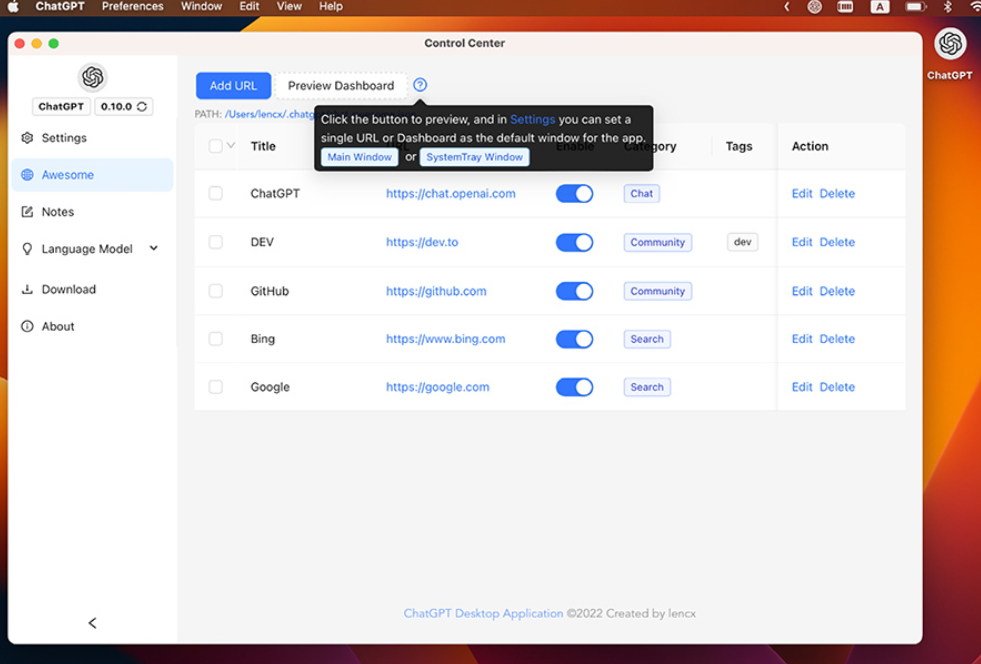Viewport: 981px width, 664px height.
Task: Check the Google row checkbox
Action: tap(215, 387)
